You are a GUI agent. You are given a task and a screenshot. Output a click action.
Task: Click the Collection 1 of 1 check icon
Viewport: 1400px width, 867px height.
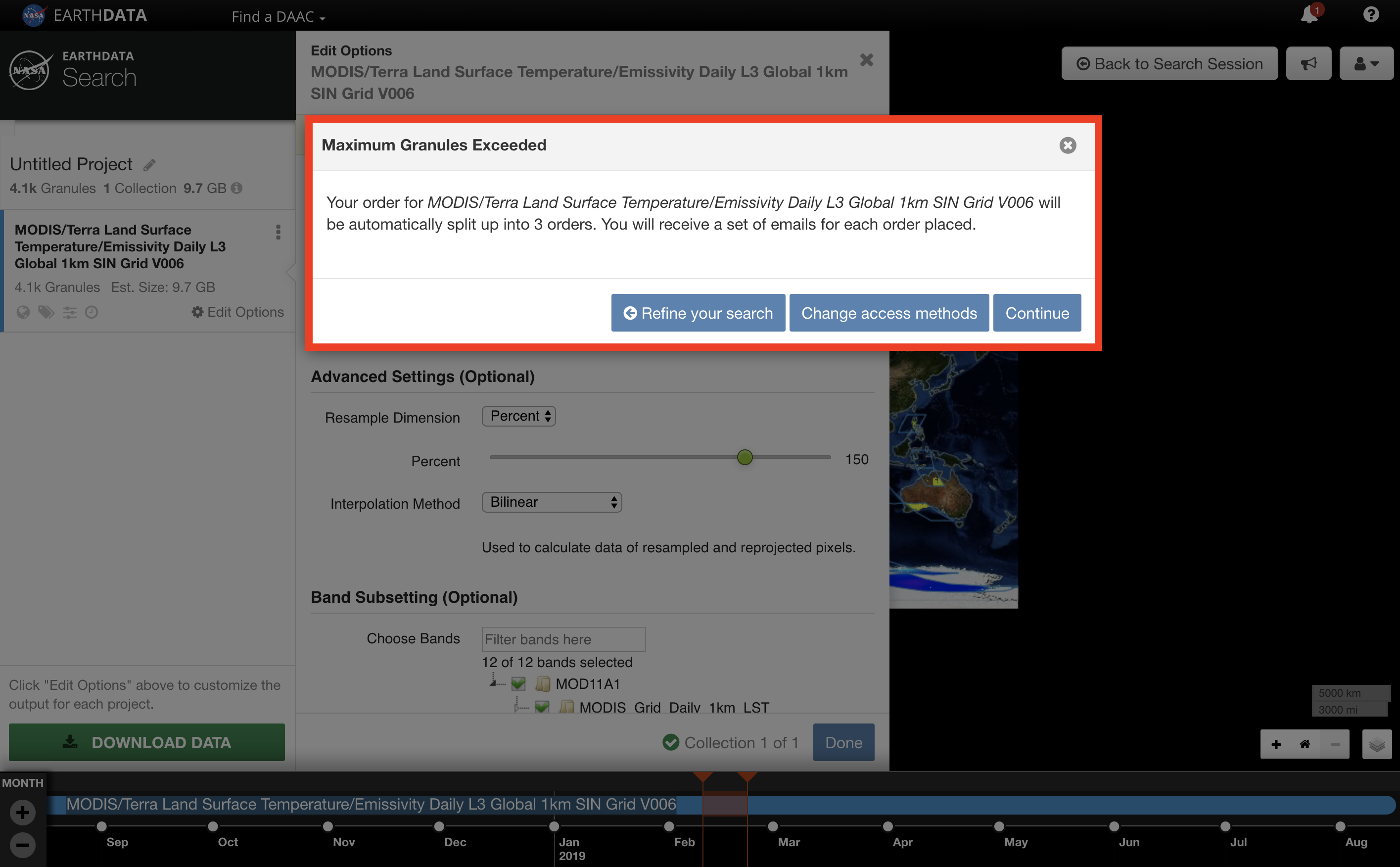pyautogui.click(x=670, y=742)
